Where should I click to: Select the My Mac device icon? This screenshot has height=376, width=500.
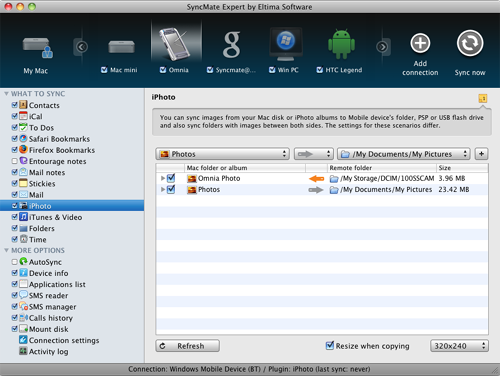[x=37, y=48]
